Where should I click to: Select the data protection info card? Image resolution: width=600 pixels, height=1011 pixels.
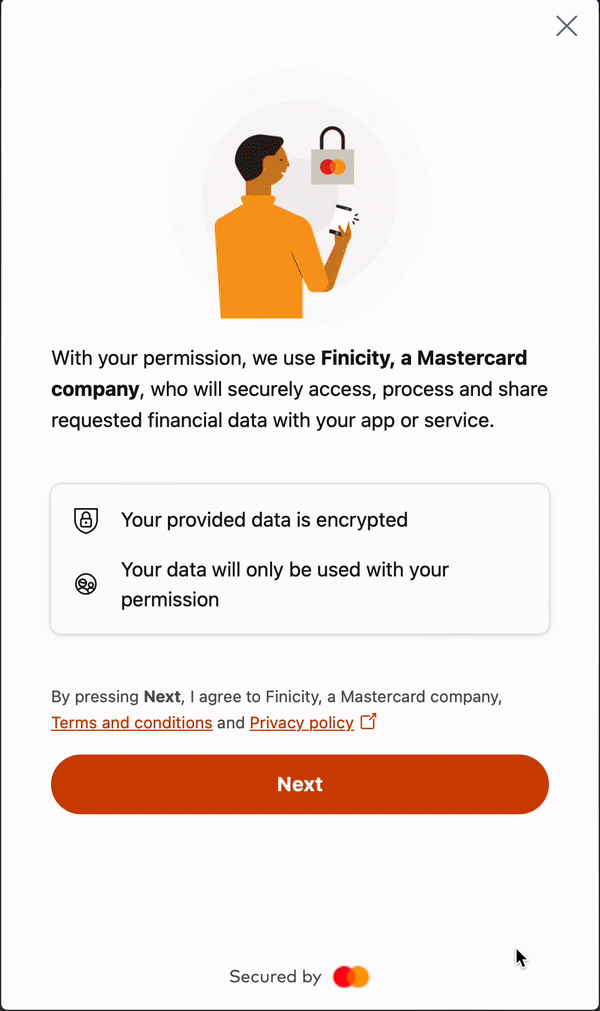[x=300, y=558]
